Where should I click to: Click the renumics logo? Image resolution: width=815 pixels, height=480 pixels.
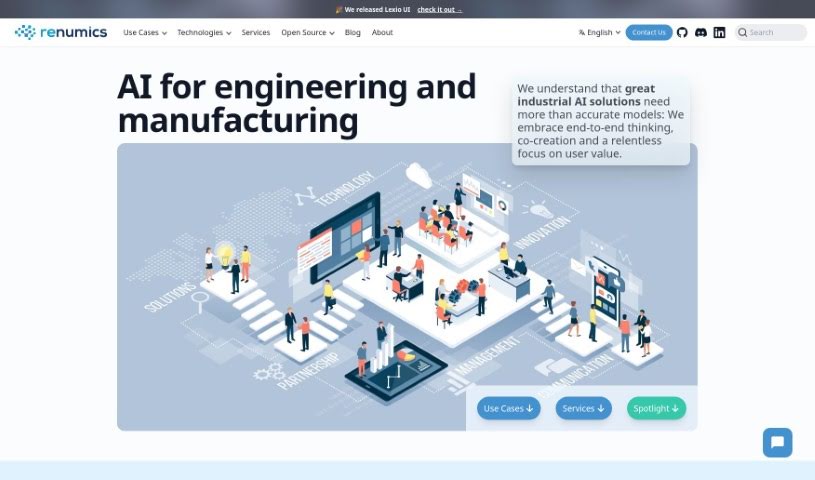point(61,32)
